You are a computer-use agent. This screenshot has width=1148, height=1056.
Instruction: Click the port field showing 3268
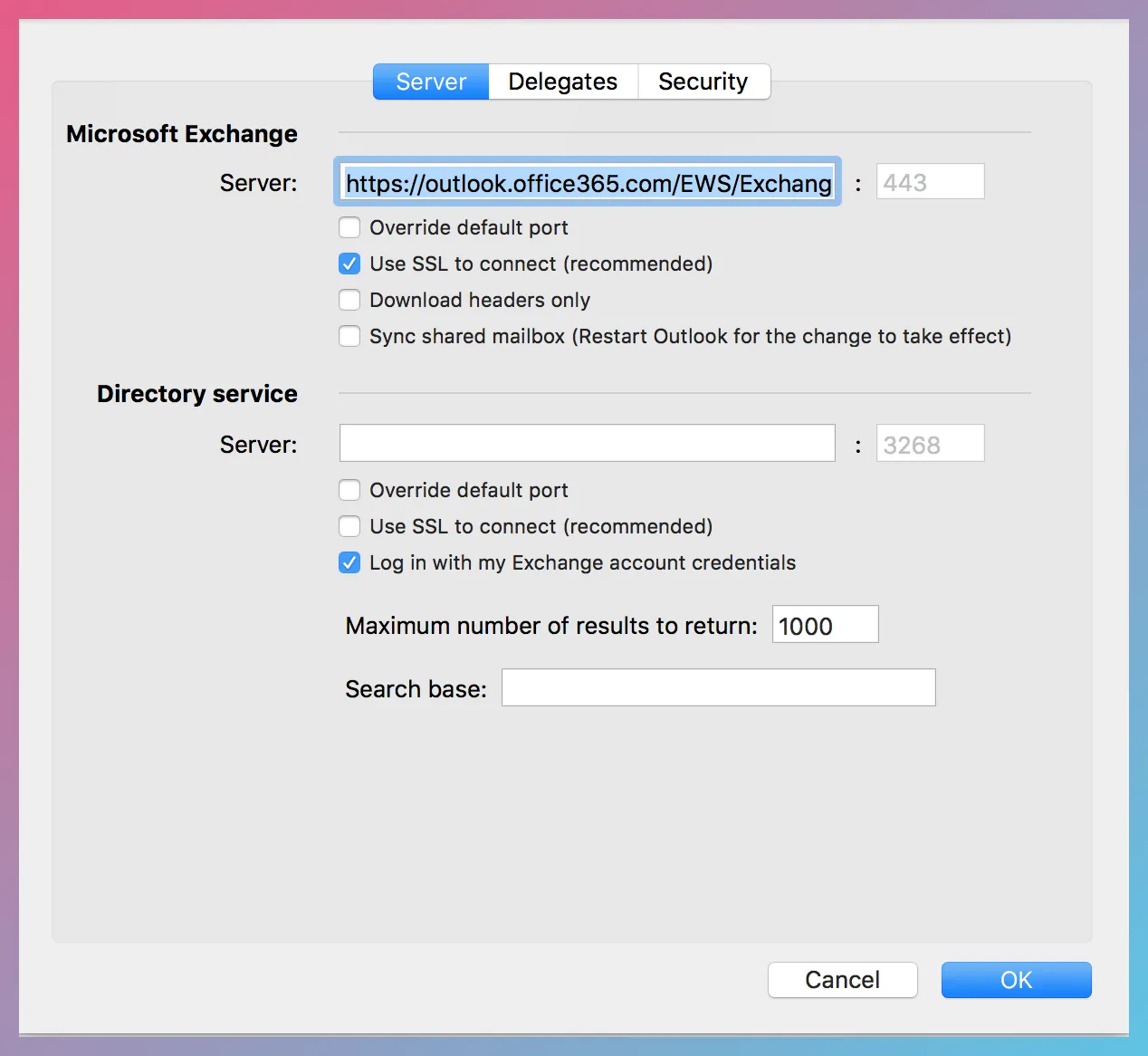(930, 443)
